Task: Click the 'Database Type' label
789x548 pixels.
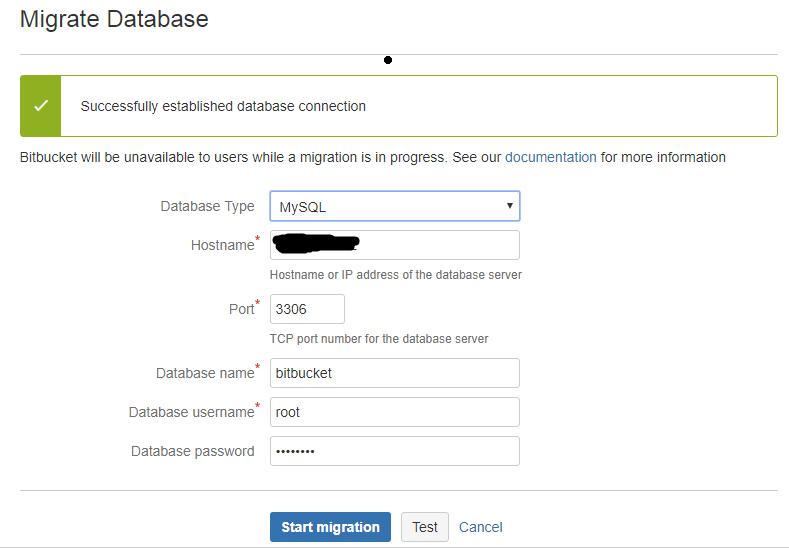Action: point(207,206)
